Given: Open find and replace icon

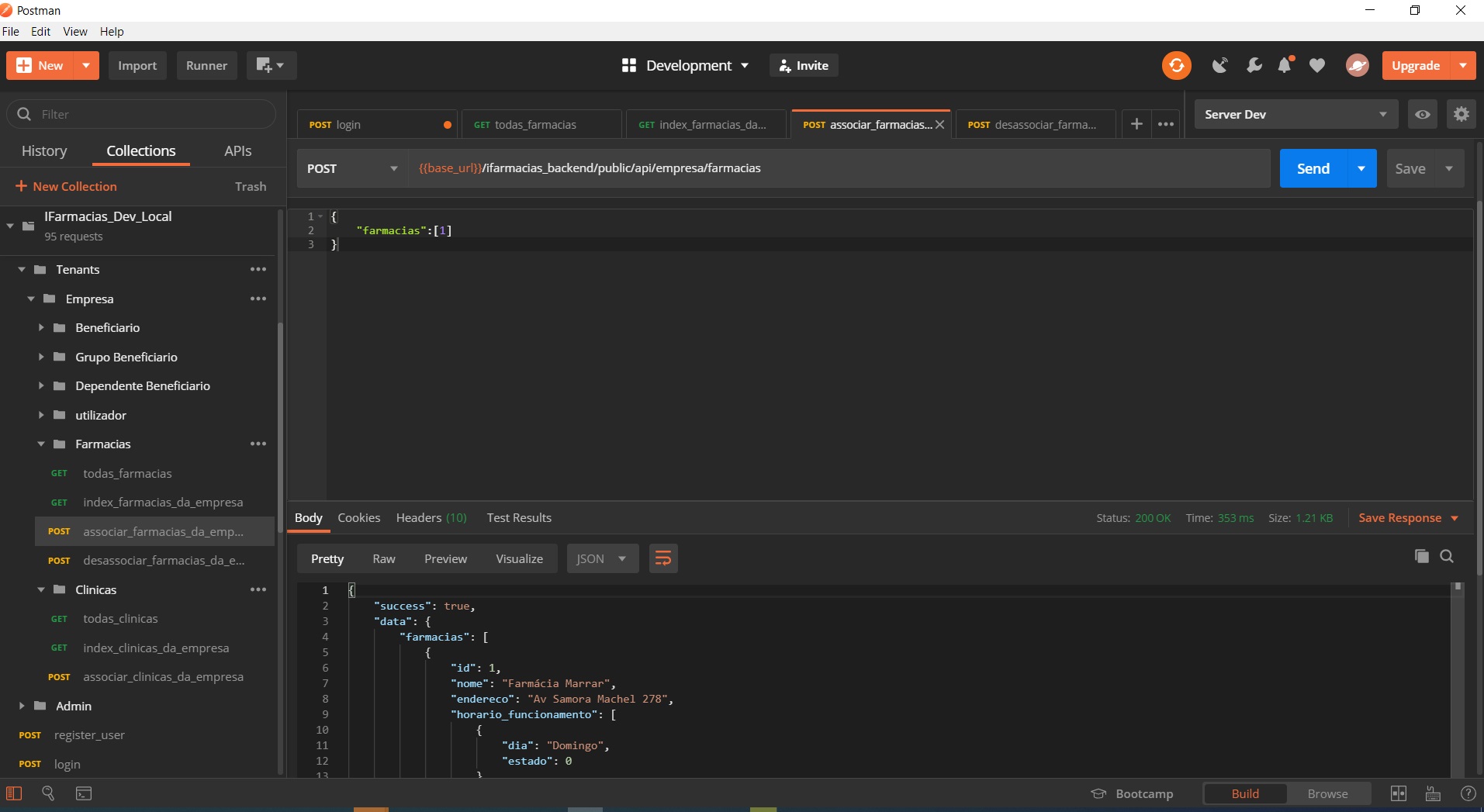Looking at the screenshot, I should pyautogui.click(x=48, y=793).
